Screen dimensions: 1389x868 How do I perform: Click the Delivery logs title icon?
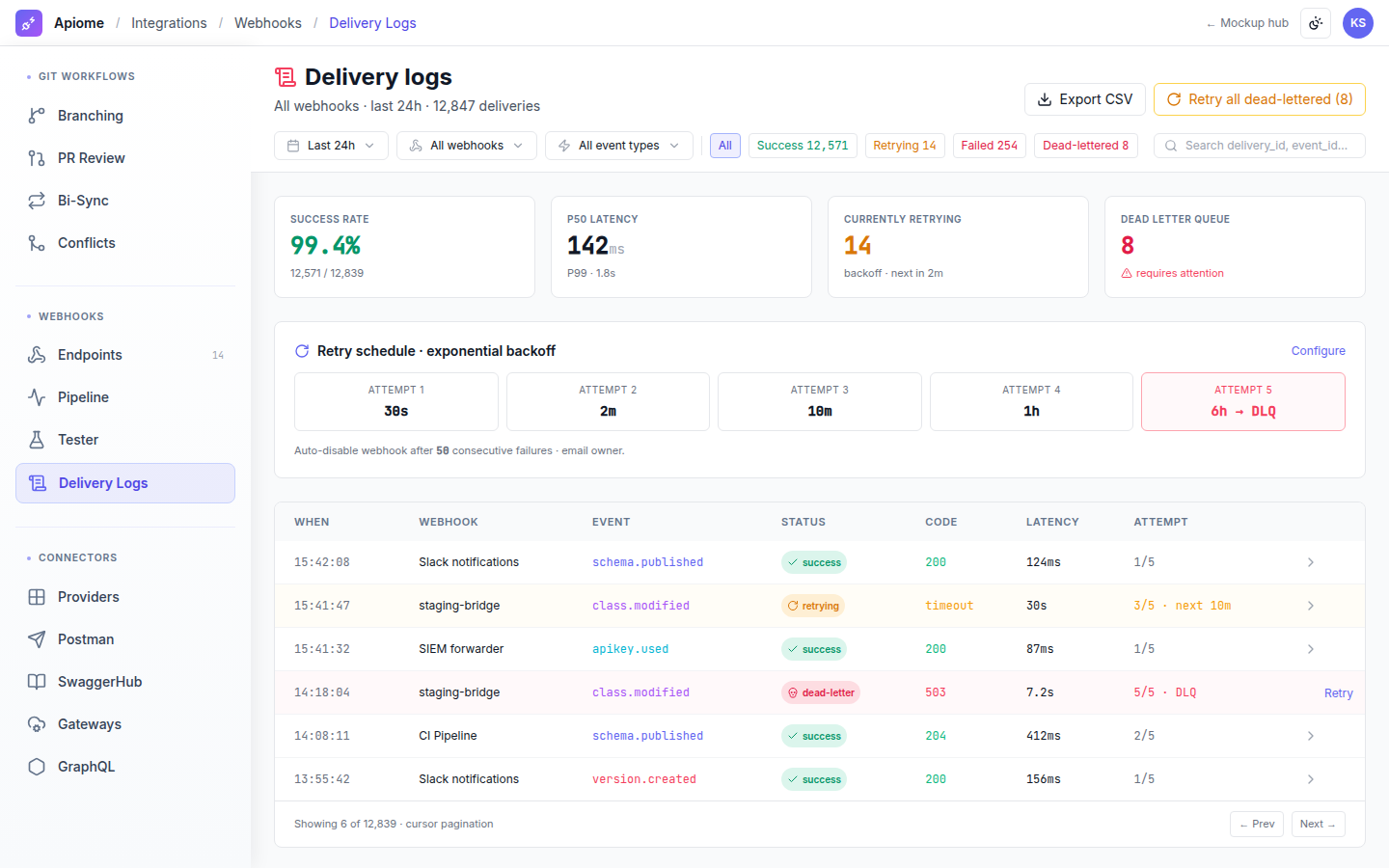[285, 77]
